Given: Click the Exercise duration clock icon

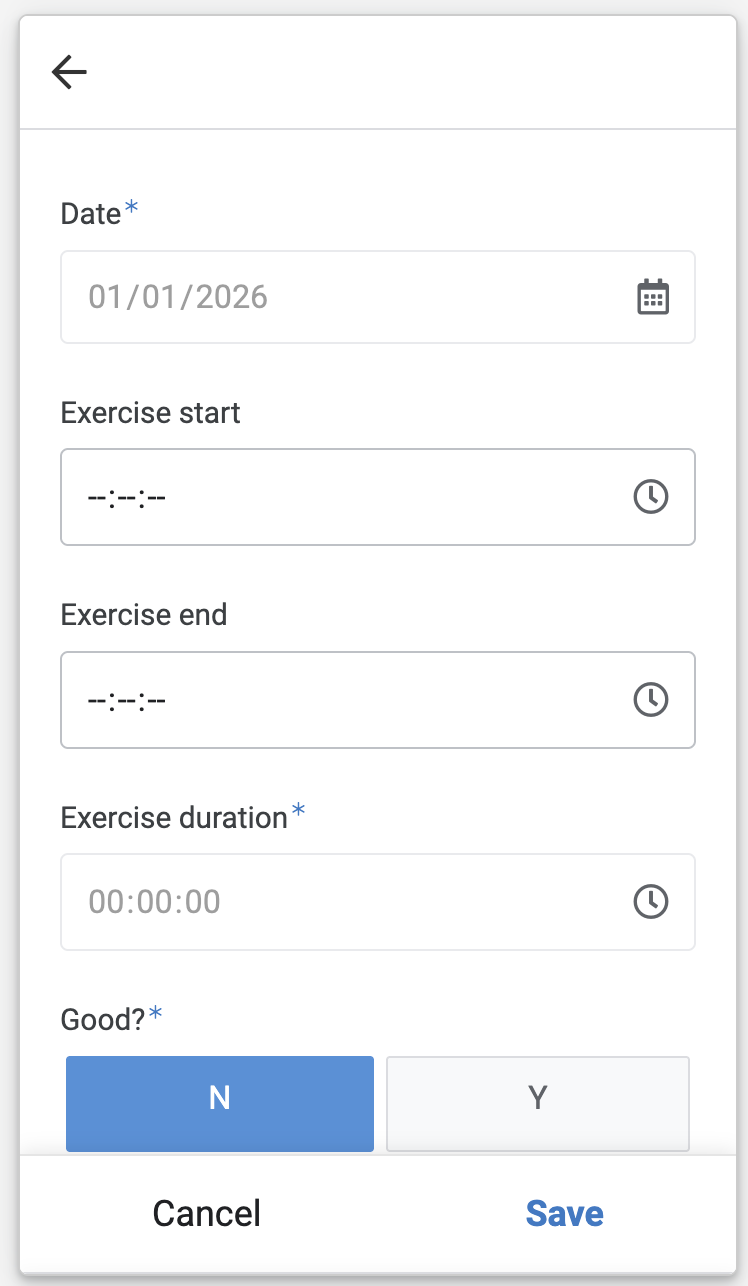Looking at the screenshot, I should click(x=651, y=901).
